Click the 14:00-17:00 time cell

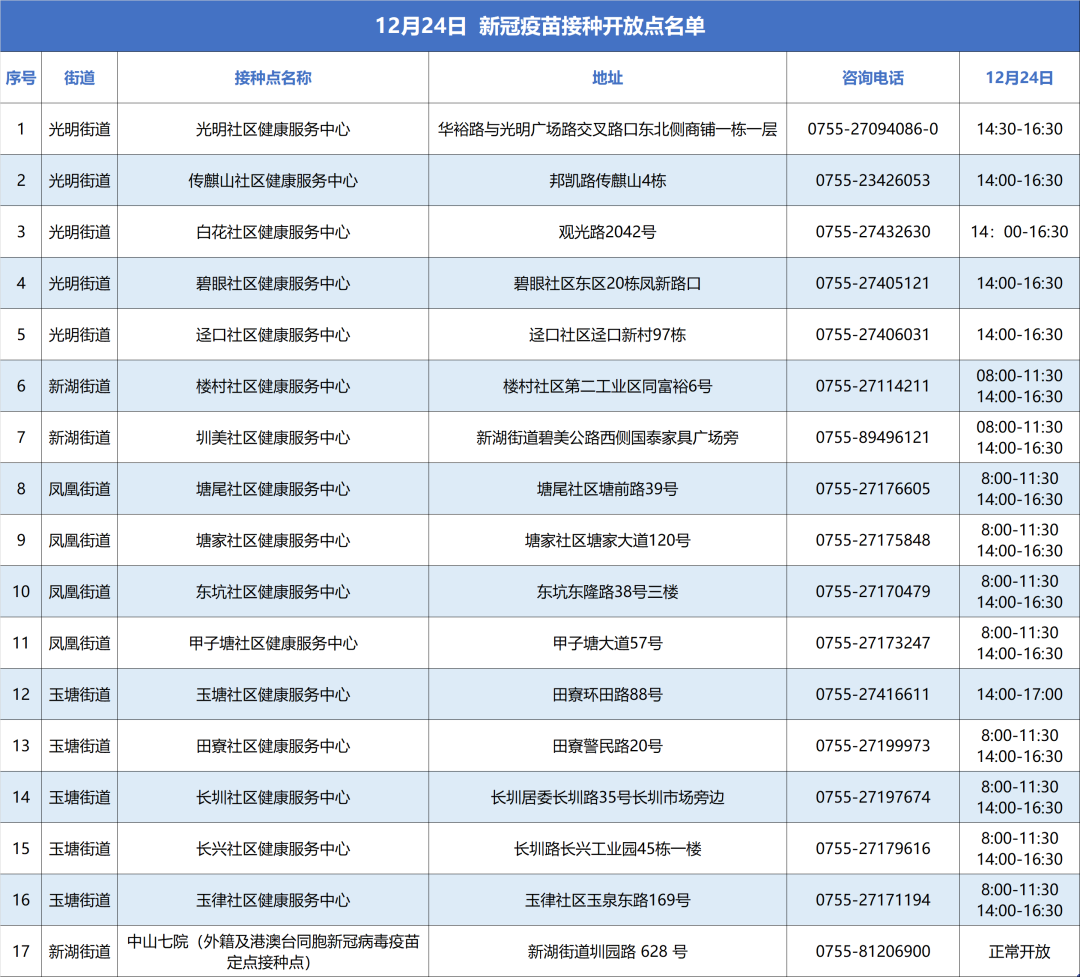coord(1019,694)
